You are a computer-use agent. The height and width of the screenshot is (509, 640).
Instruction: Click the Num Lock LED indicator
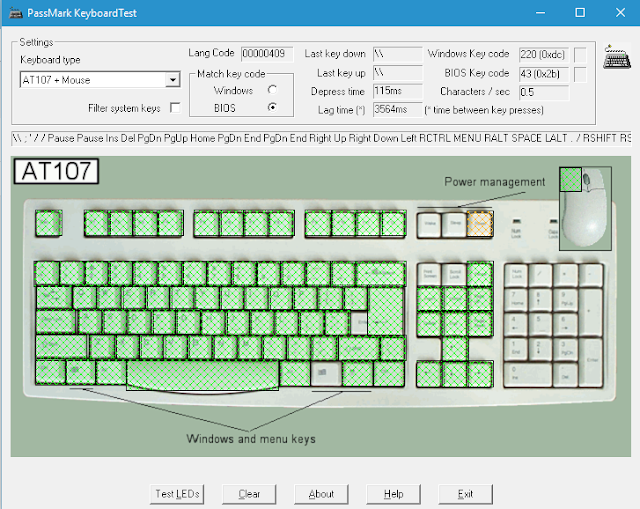(x=516, y=222)
